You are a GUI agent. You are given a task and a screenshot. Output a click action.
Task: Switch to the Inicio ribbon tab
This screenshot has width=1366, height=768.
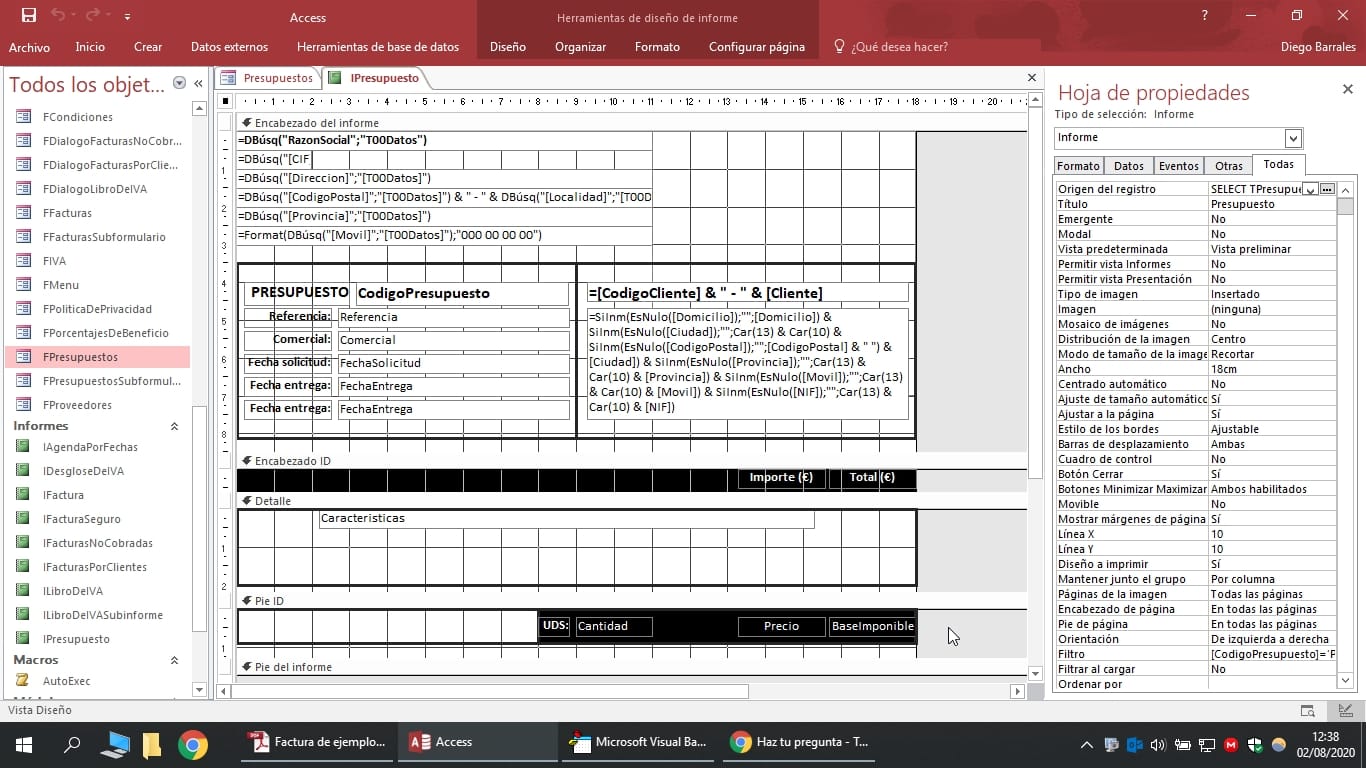(90, 47)
